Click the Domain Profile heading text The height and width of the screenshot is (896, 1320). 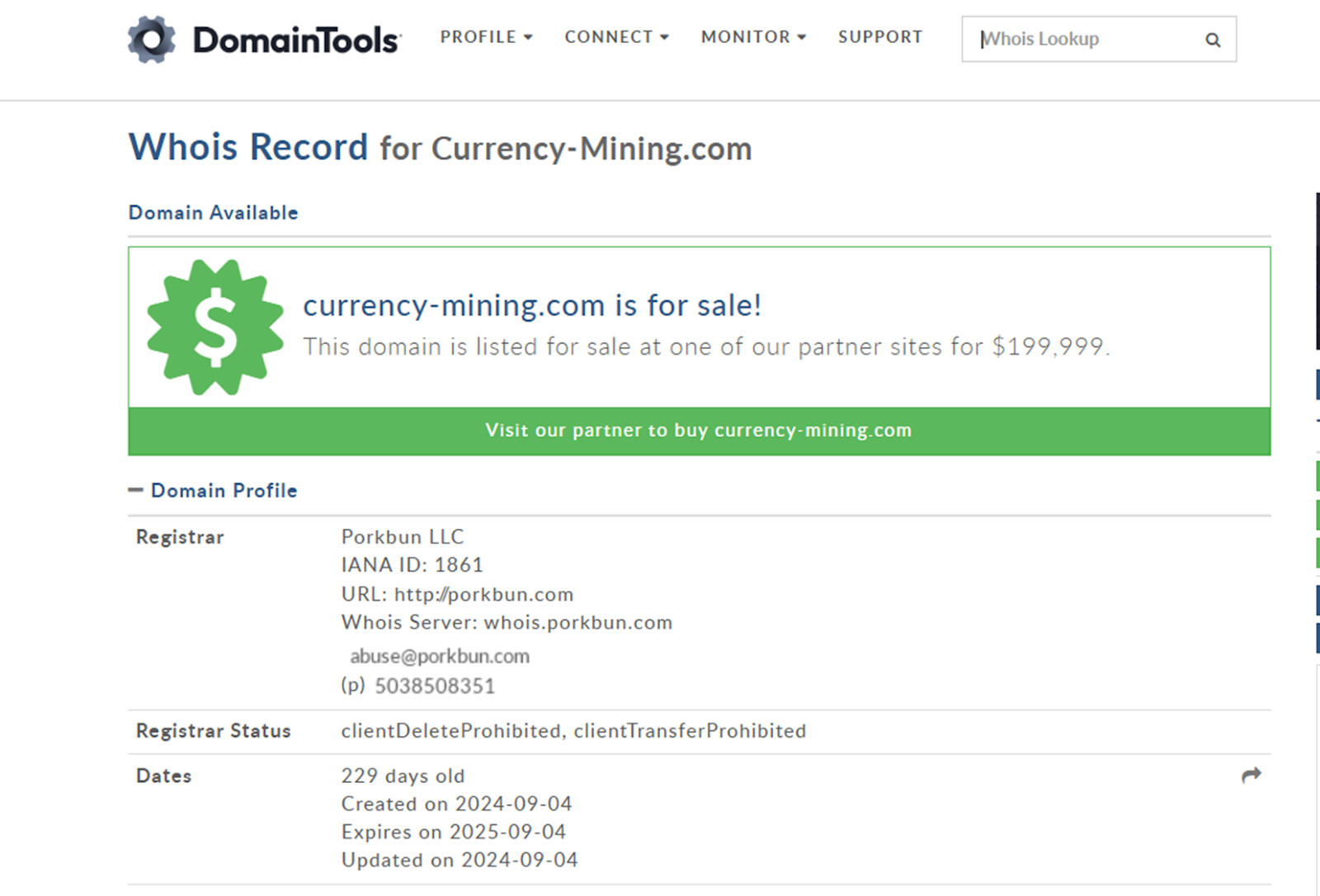click(224, 490)
